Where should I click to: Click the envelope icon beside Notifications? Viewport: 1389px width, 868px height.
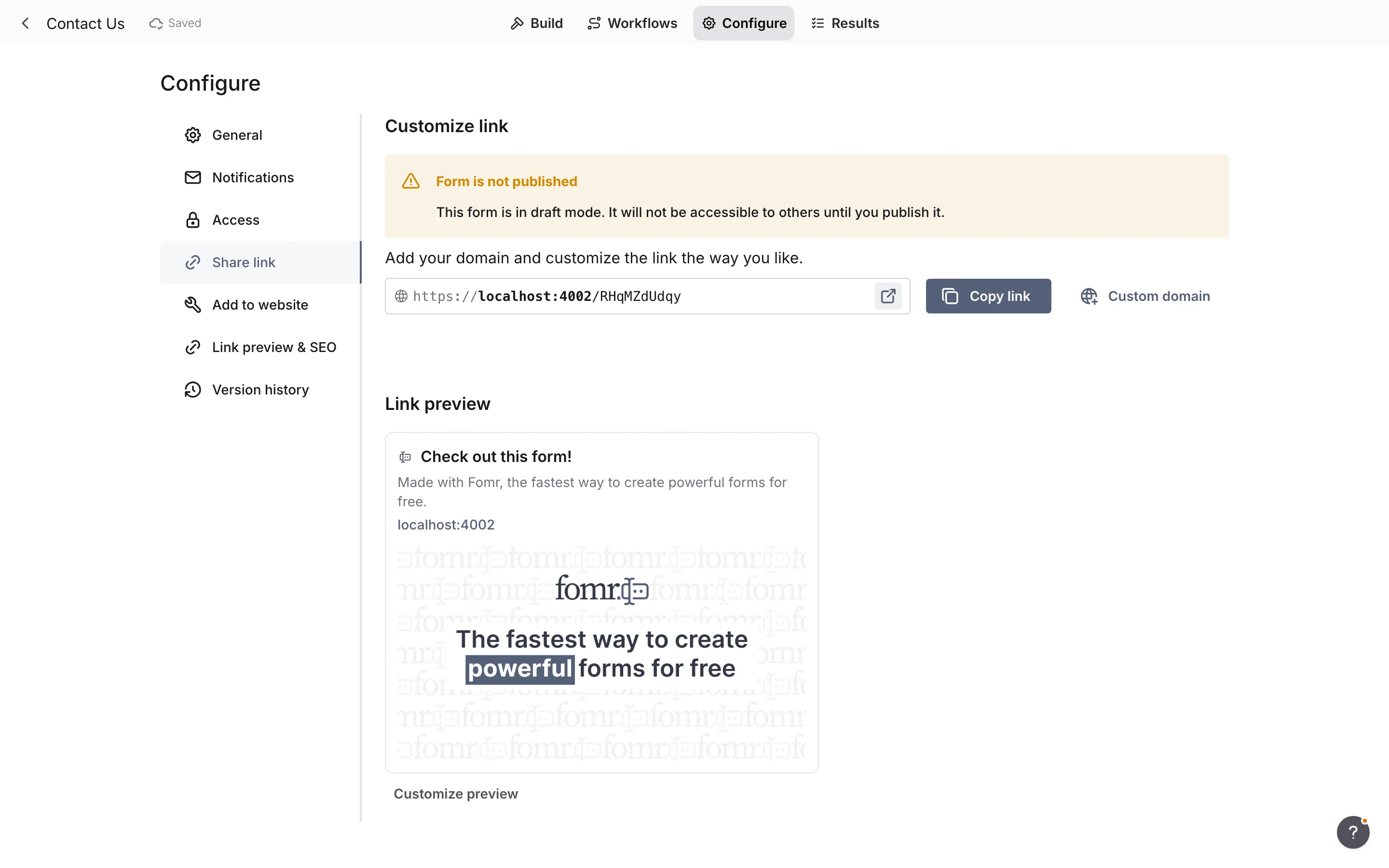click(193, 177)
